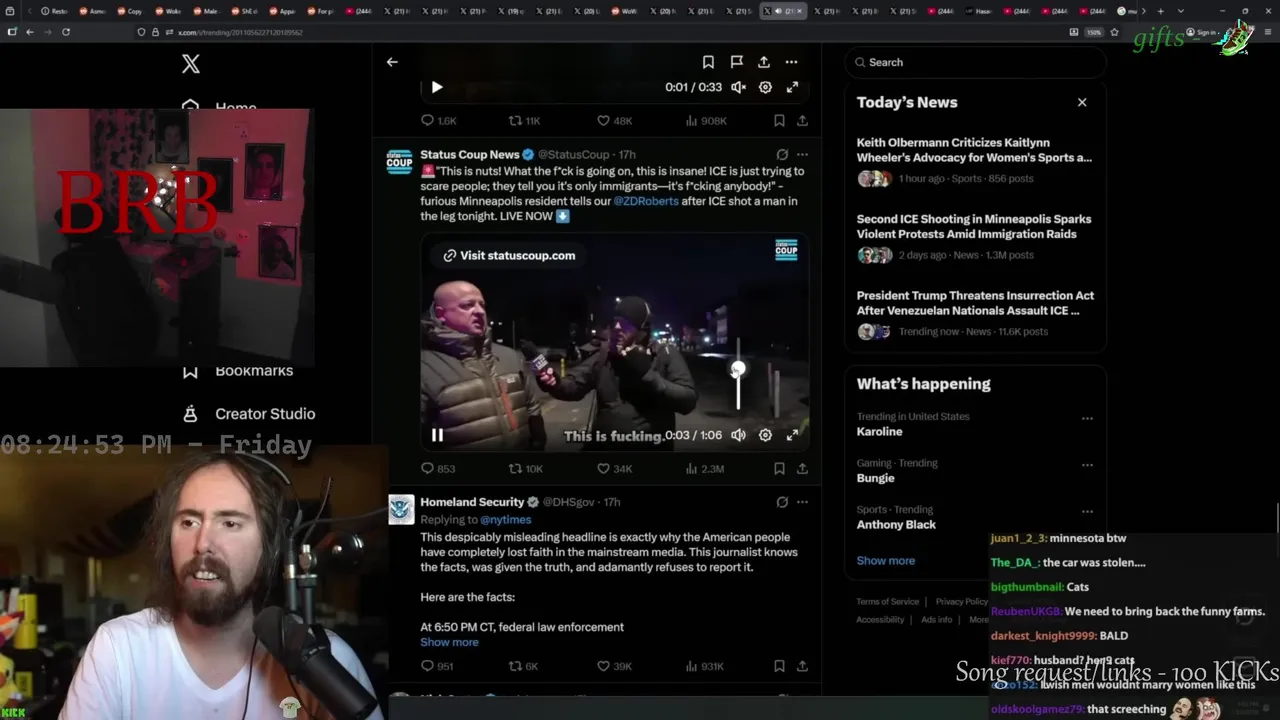Expand top video to fullscreen
The width and height of the screenshot is (1280, 720).
(x=792, y=87)
